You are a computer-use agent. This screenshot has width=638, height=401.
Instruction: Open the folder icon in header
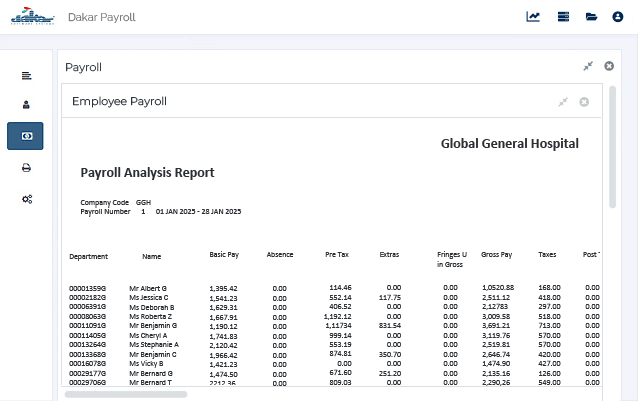pyautogui.click(x=591, y=17)
